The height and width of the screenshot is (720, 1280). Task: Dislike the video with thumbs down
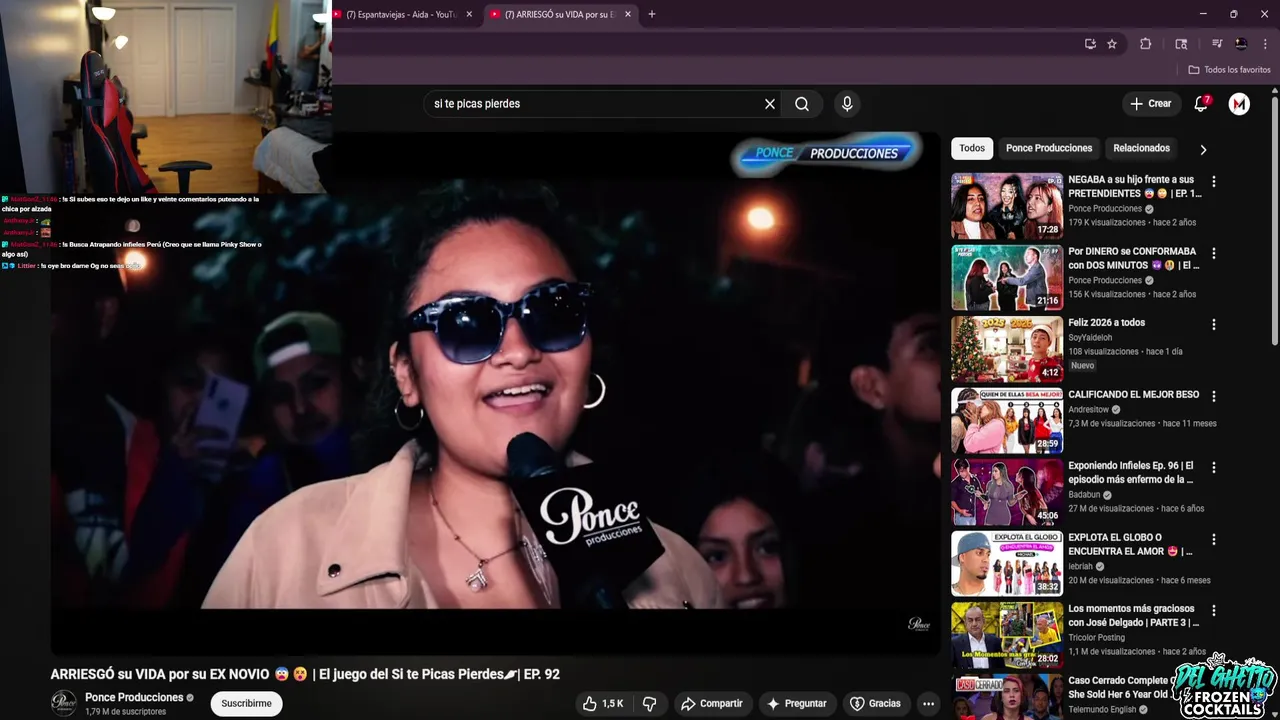pyautogui.click(x=650, y=704)
